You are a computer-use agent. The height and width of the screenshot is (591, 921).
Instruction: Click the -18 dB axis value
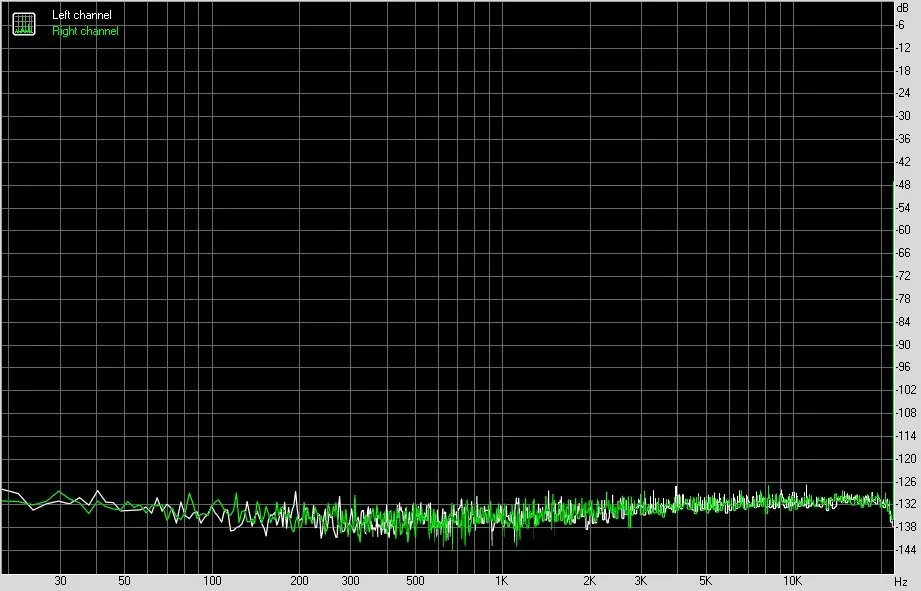click(x=903, y=70)
